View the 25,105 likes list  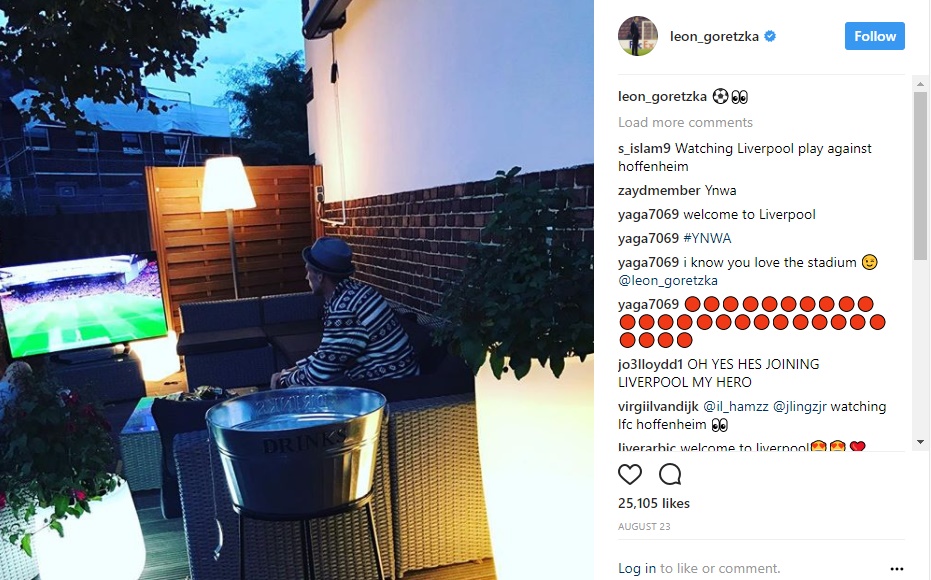[x=654, y=503]
